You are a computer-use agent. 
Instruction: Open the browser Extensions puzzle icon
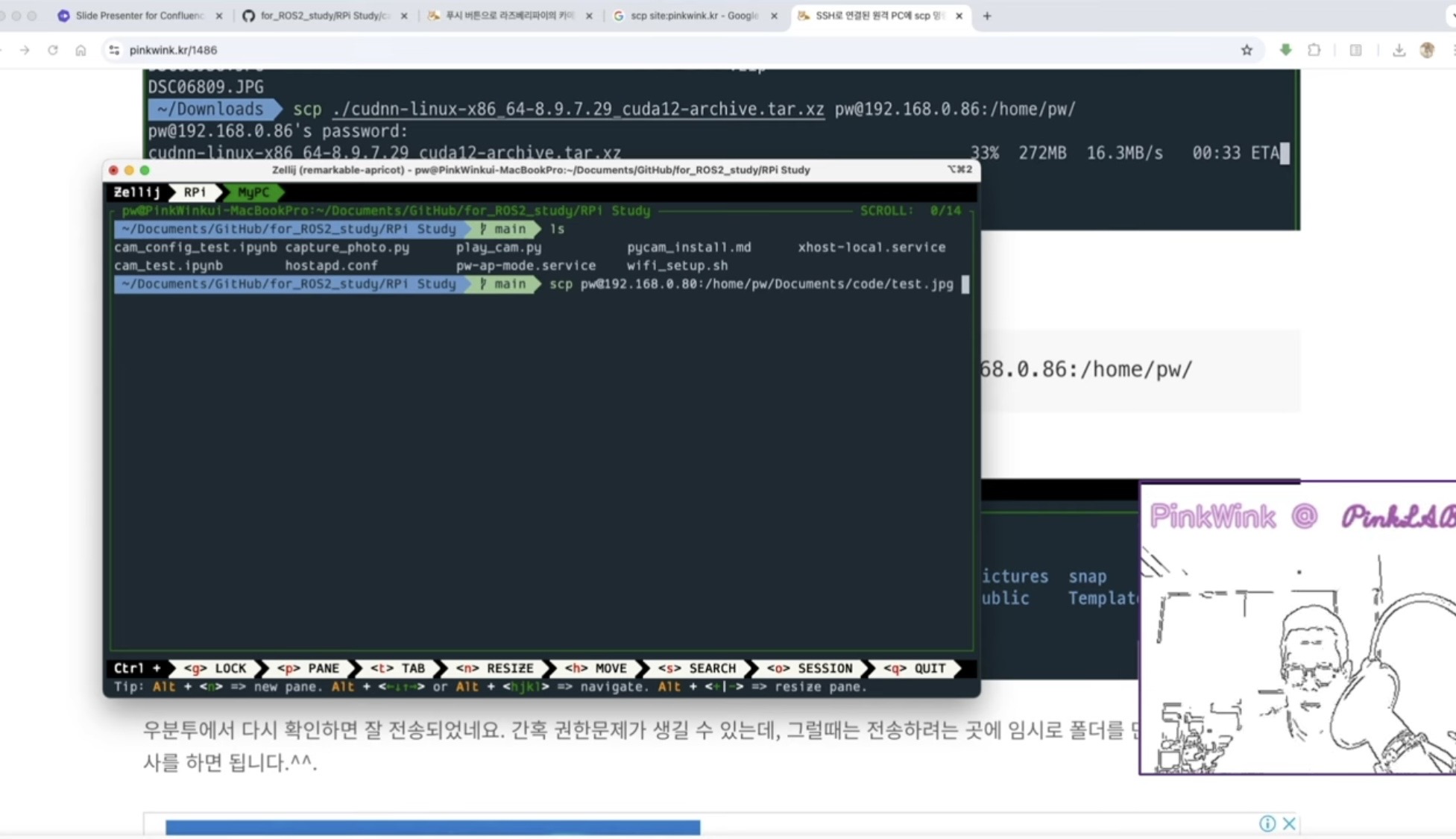point(1314,50)
